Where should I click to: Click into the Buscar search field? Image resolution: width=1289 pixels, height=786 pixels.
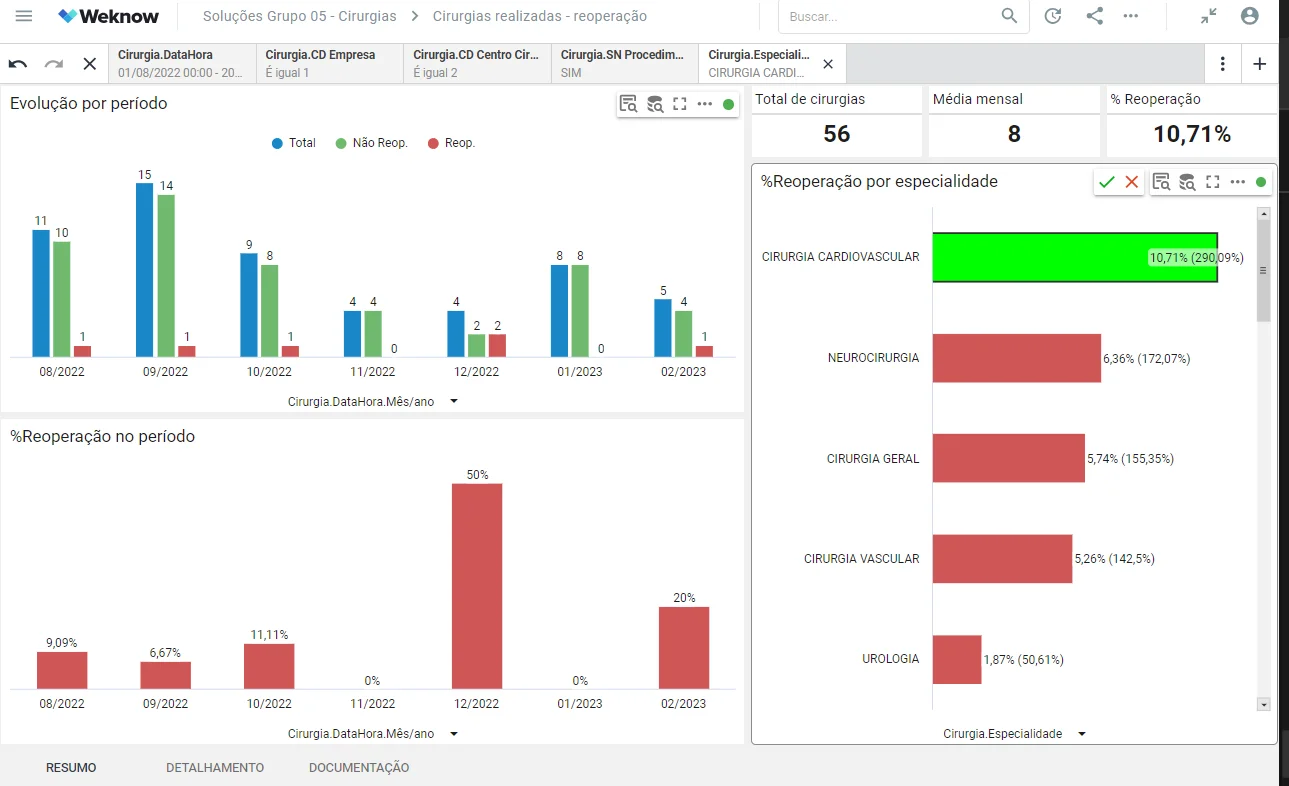pos(890,16)
